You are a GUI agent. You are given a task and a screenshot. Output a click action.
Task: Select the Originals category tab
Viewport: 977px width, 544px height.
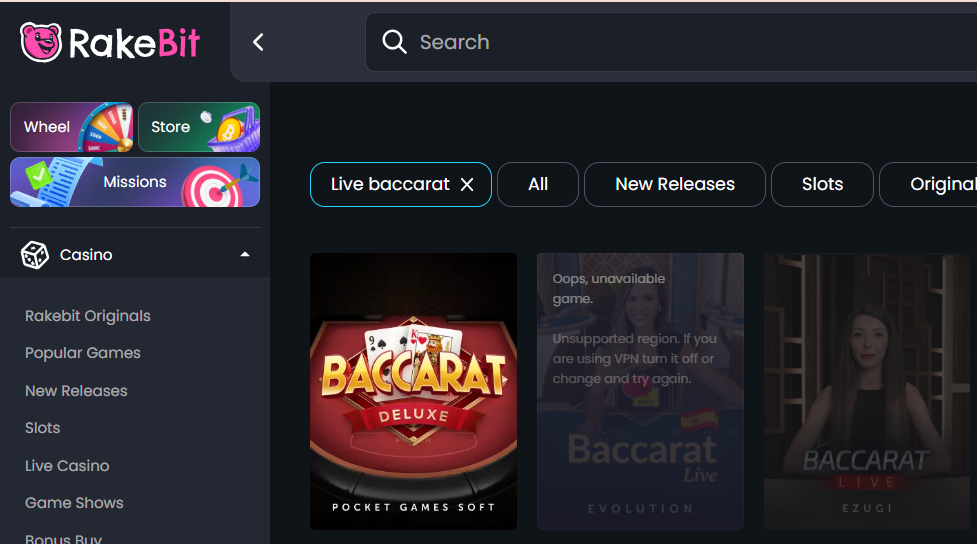pyautogui.click(x=928, y=184)
